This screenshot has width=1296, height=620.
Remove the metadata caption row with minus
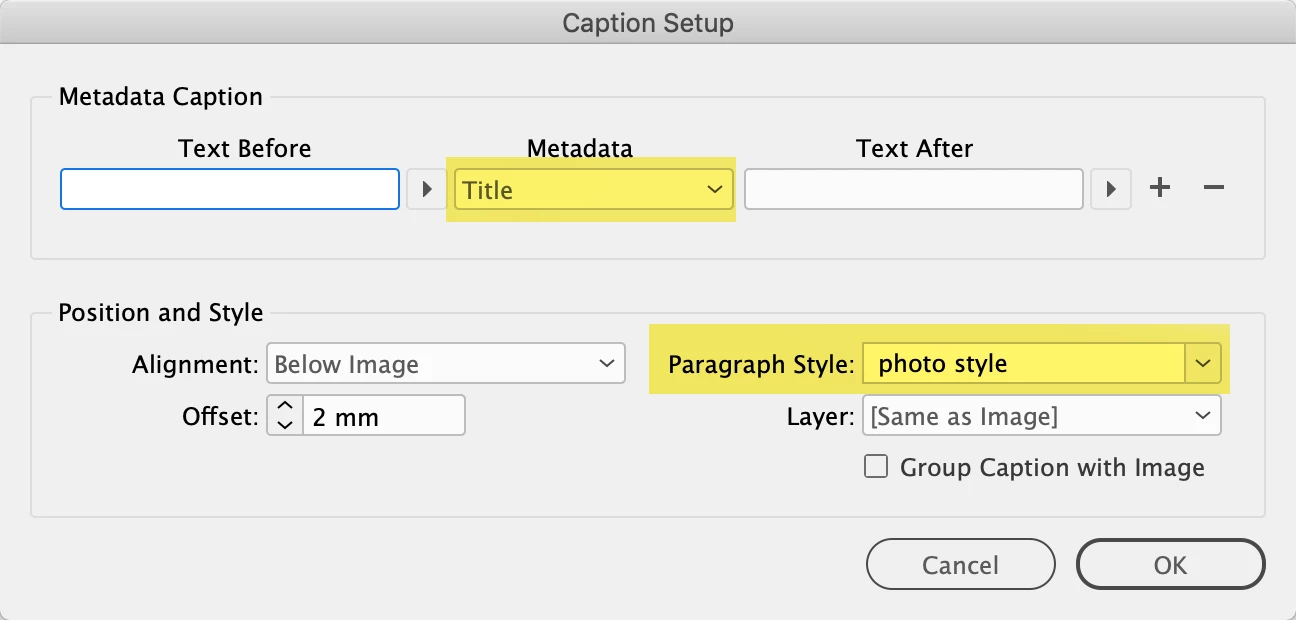(1213, 188)
